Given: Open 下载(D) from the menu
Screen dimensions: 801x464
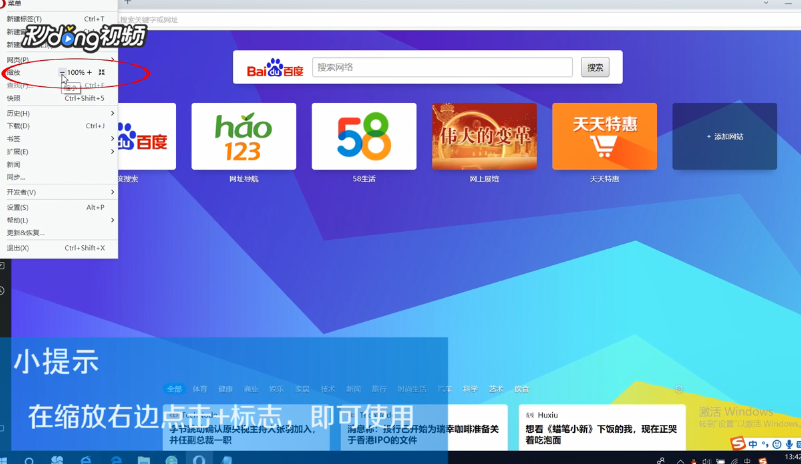Looking at the screenshot, I should (59, 126).
